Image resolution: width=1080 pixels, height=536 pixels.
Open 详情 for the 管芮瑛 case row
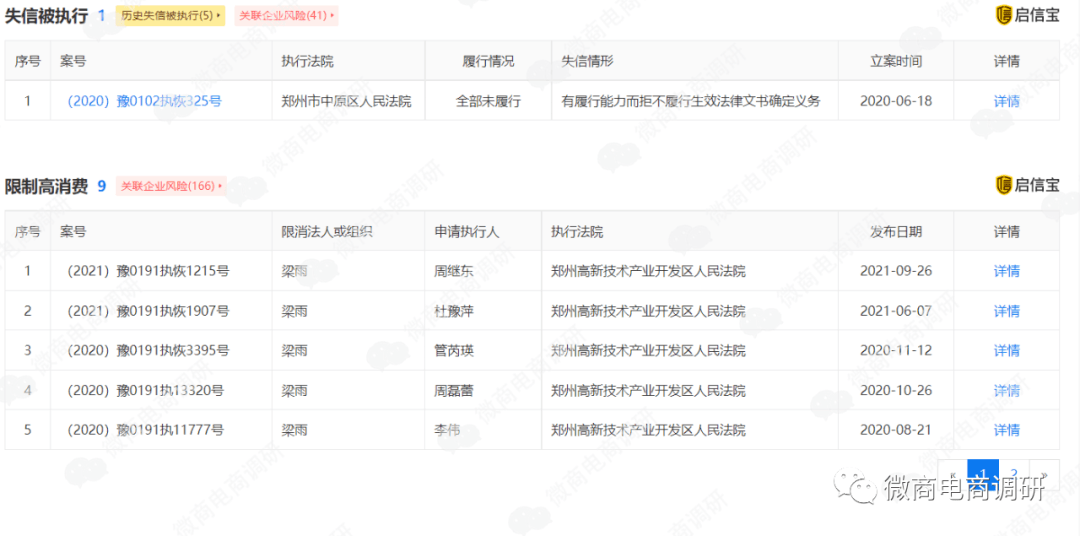[x=1006, y=350]
